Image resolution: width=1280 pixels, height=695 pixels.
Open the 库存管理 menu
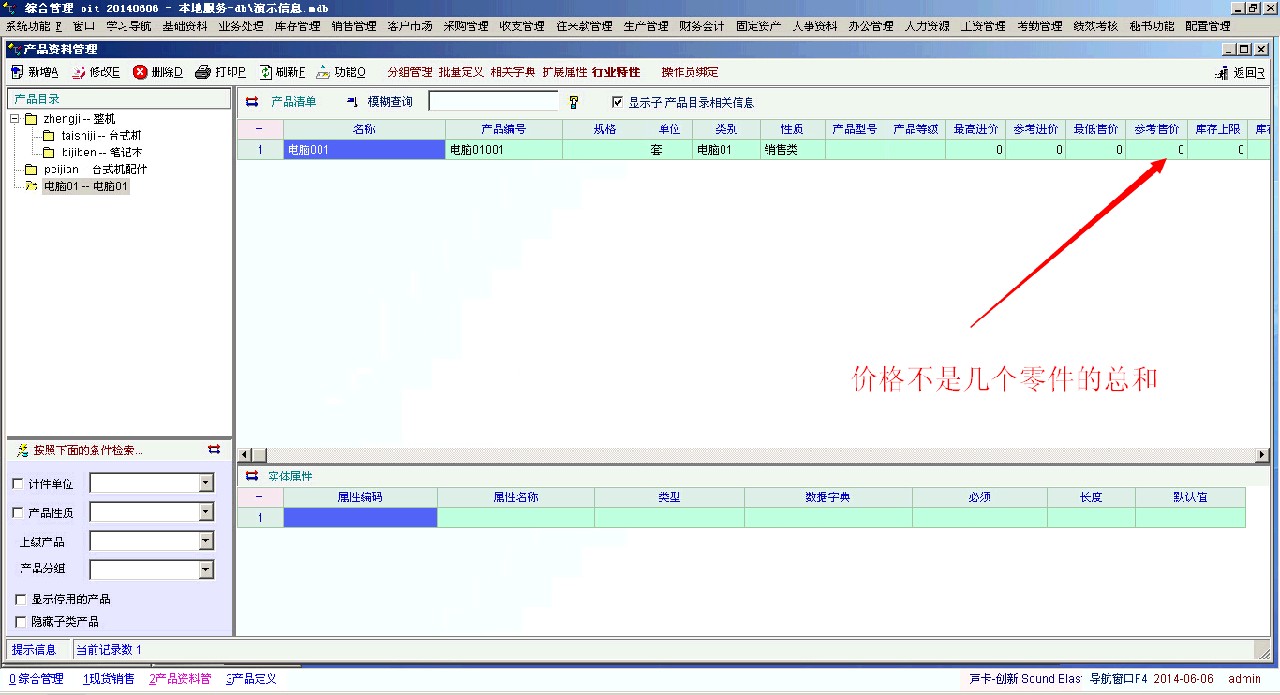[x=297, y=26]
